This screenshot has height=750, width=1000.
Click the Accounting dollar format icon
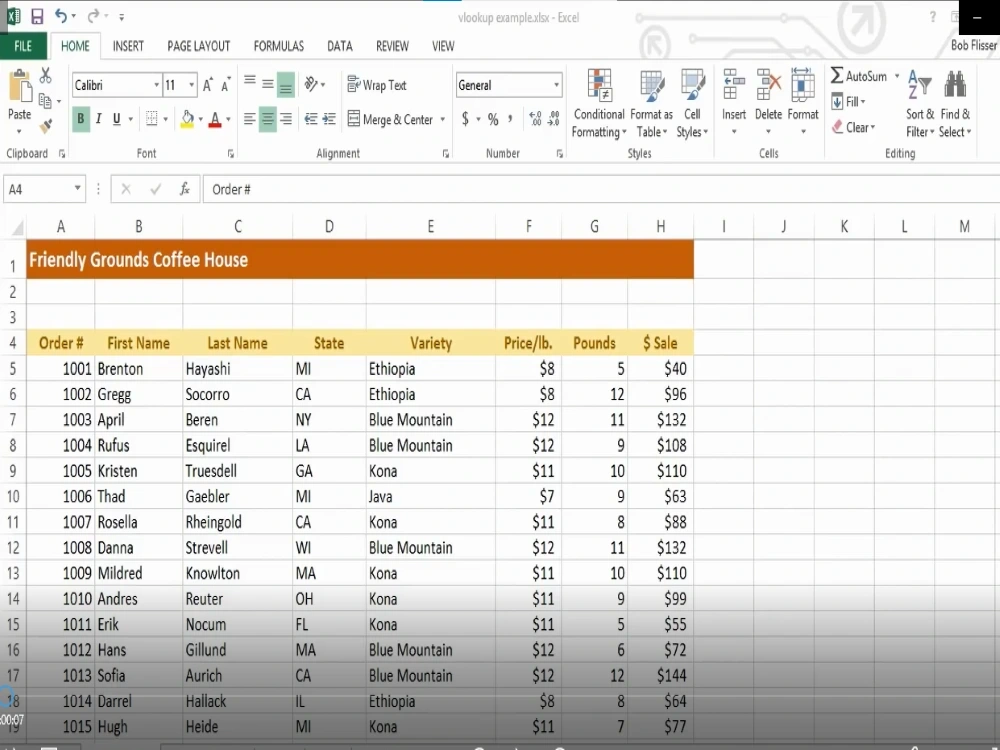tap(465, 119)
